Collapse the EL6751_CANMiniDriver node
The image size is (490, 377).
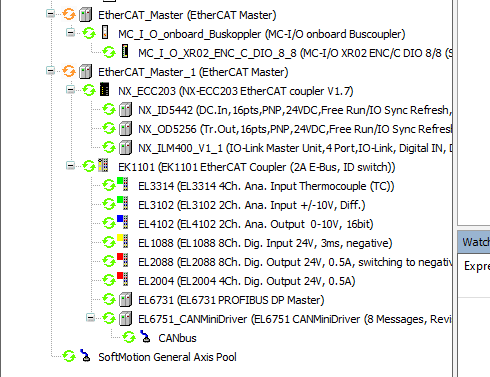coord(90,318)
